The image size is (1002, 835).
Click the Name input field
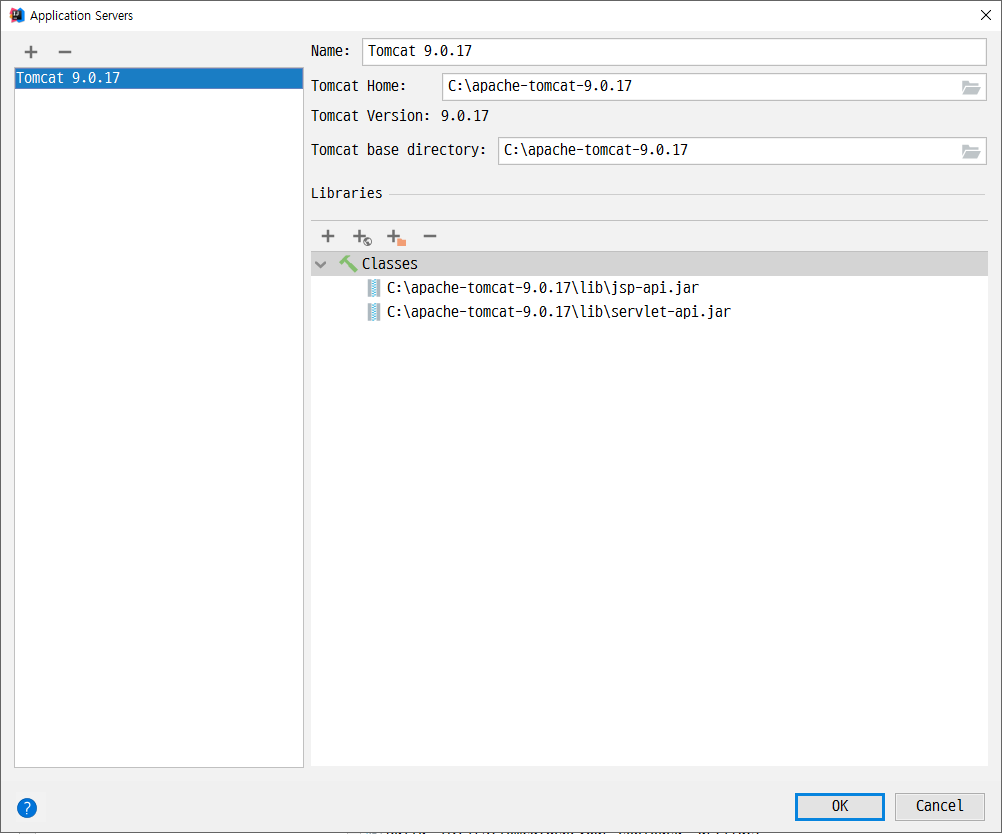pyautogui.click(x=674, y=52)
